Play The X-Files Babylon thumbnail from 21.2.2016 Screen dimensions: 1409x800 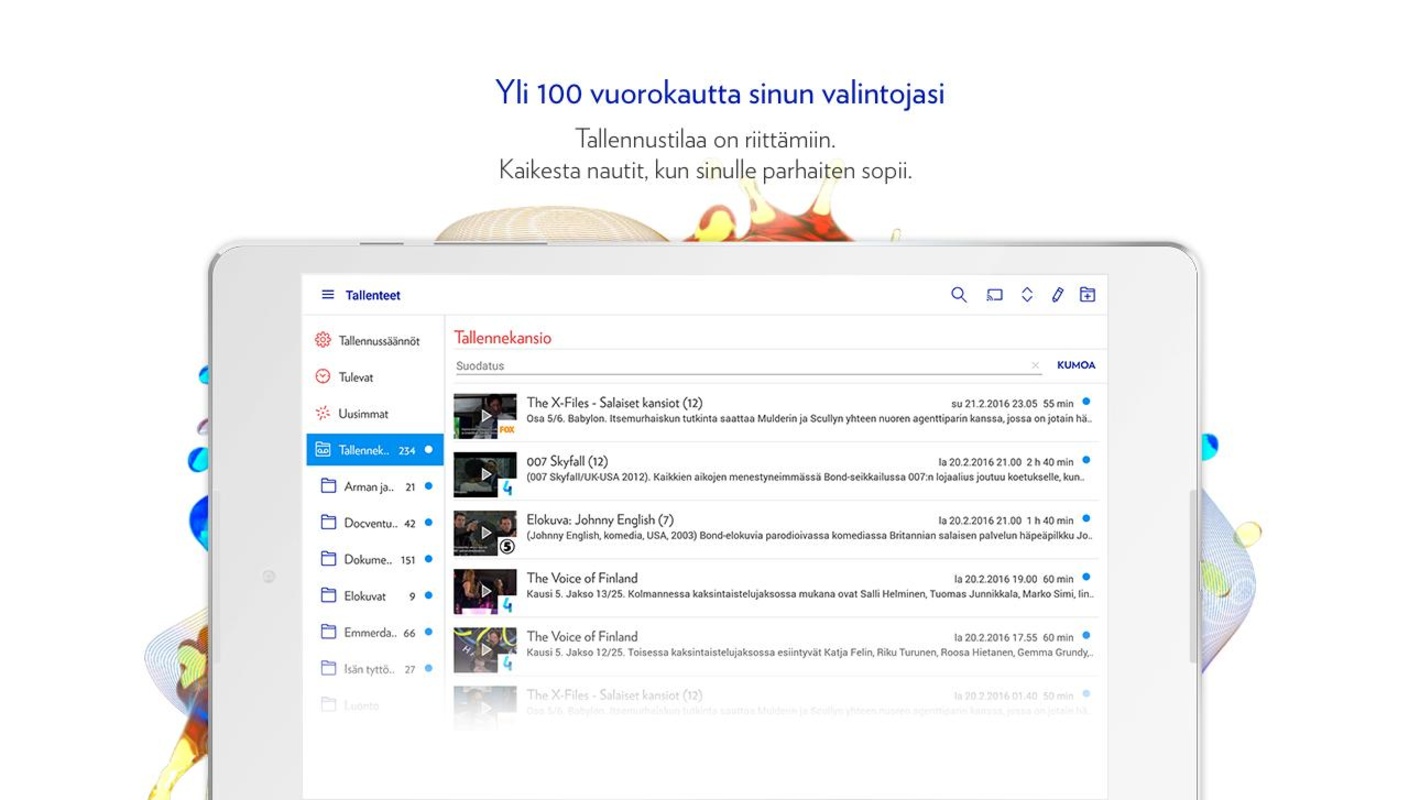click(485, 416)
